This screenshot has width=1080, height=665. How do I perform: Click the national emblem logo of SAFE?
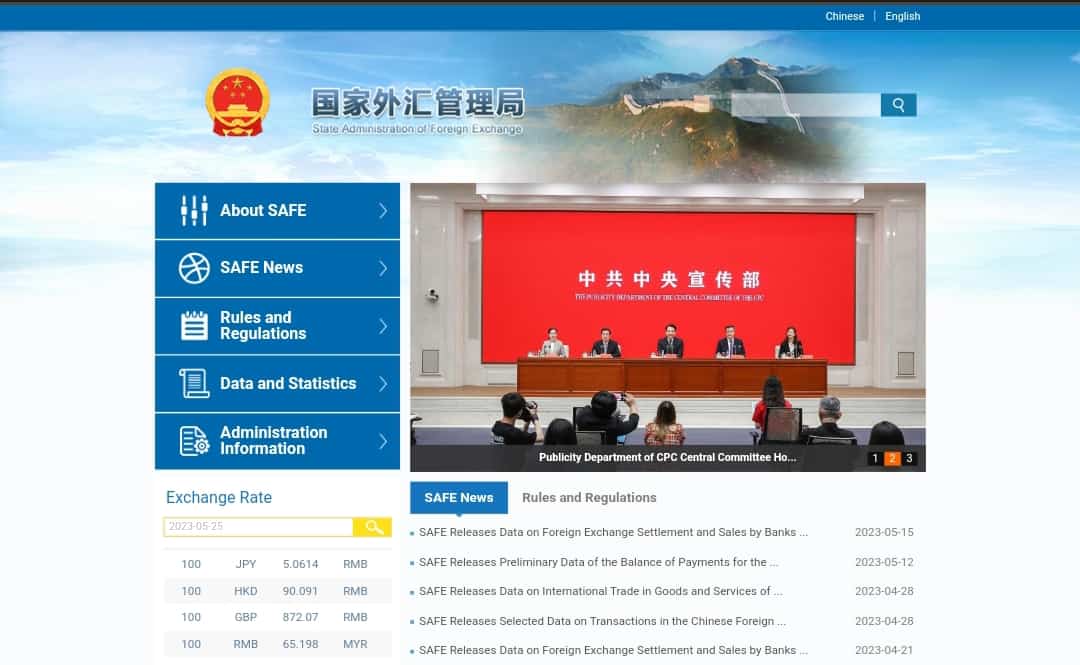click(237, 103)
